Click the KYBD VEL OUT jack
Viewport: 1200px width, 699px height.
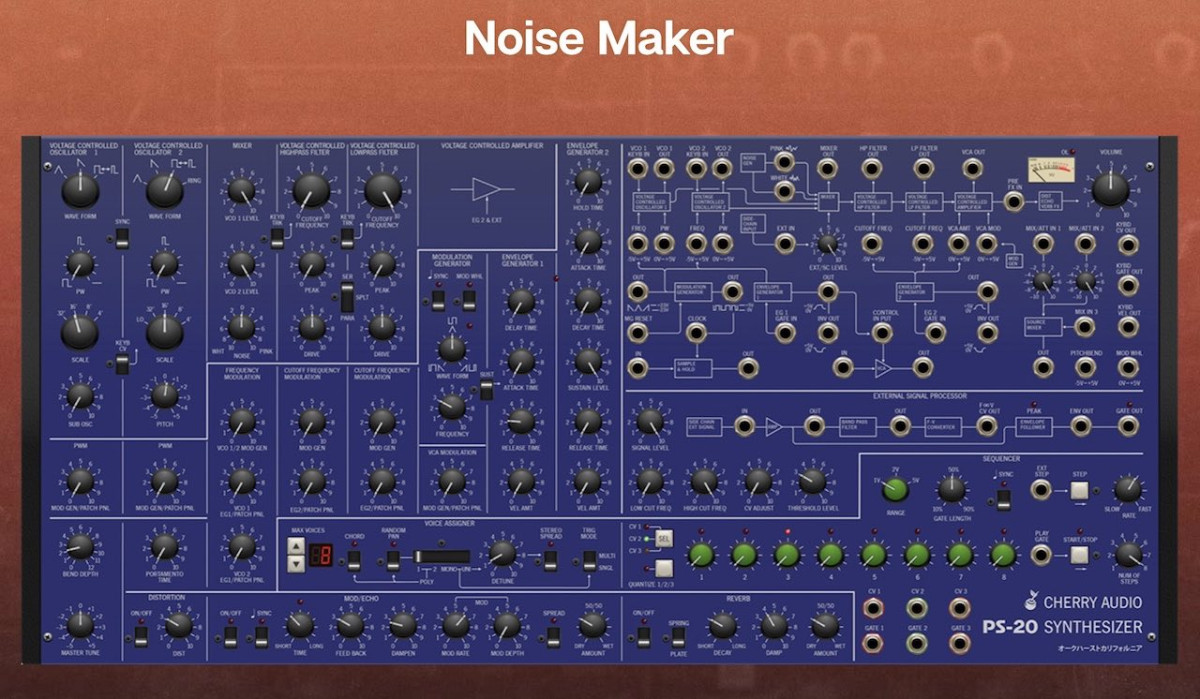point(1128,325)
